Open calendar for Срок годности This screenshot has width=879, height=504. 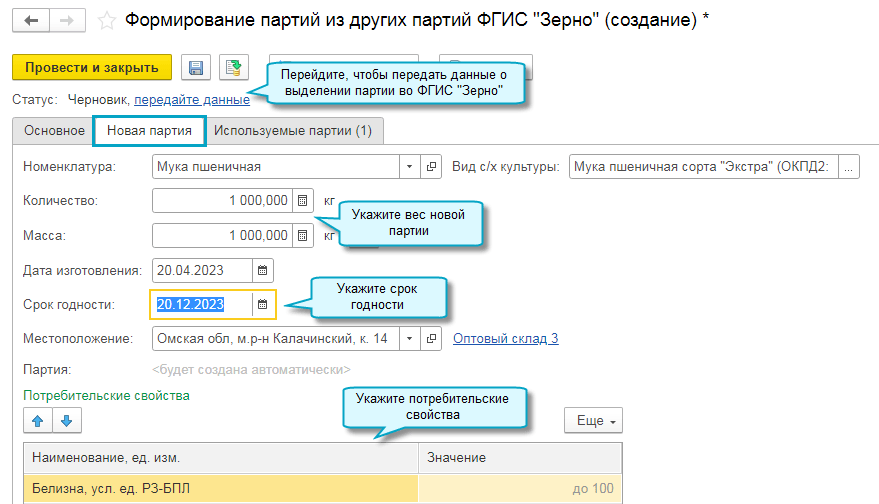click(263, 304)
